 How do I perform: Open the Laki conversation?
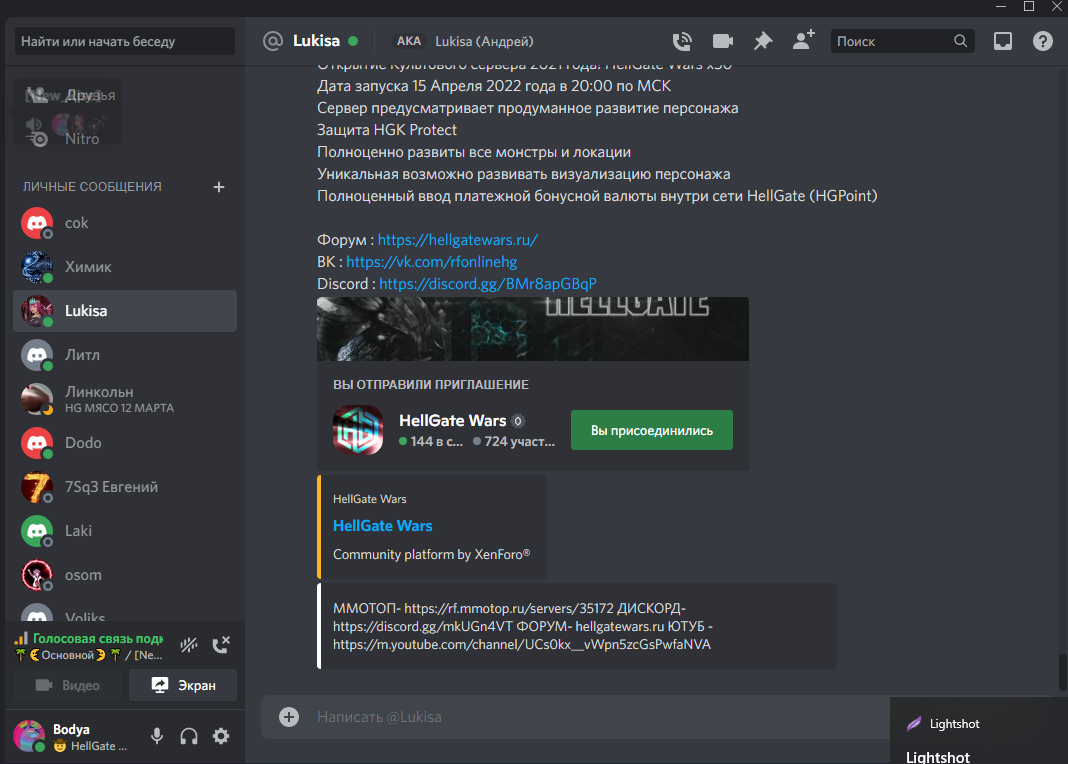125,530
